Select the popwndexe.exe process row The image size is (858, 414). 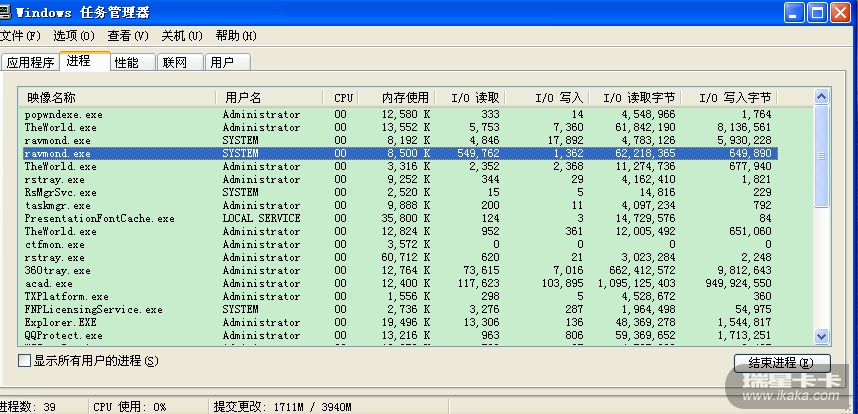[x=401, y=114]
